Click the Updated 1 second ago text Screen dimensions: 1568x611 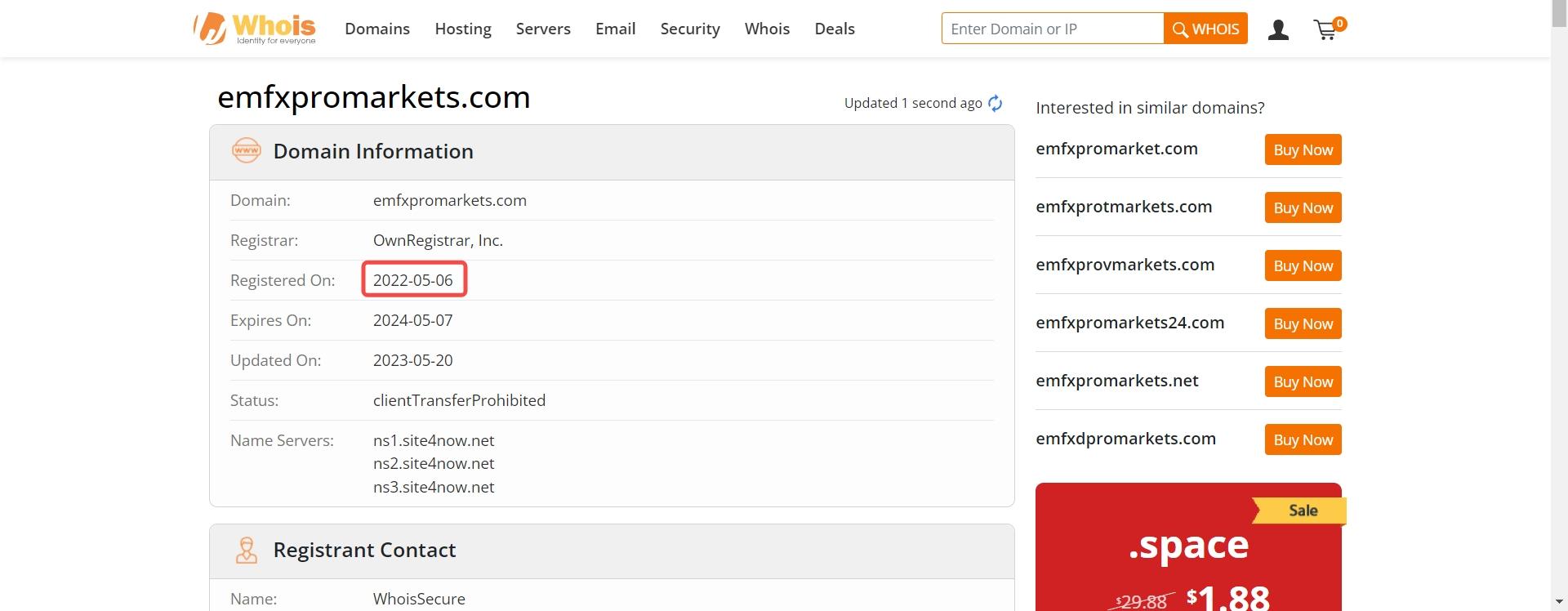[x=913, y=103]
